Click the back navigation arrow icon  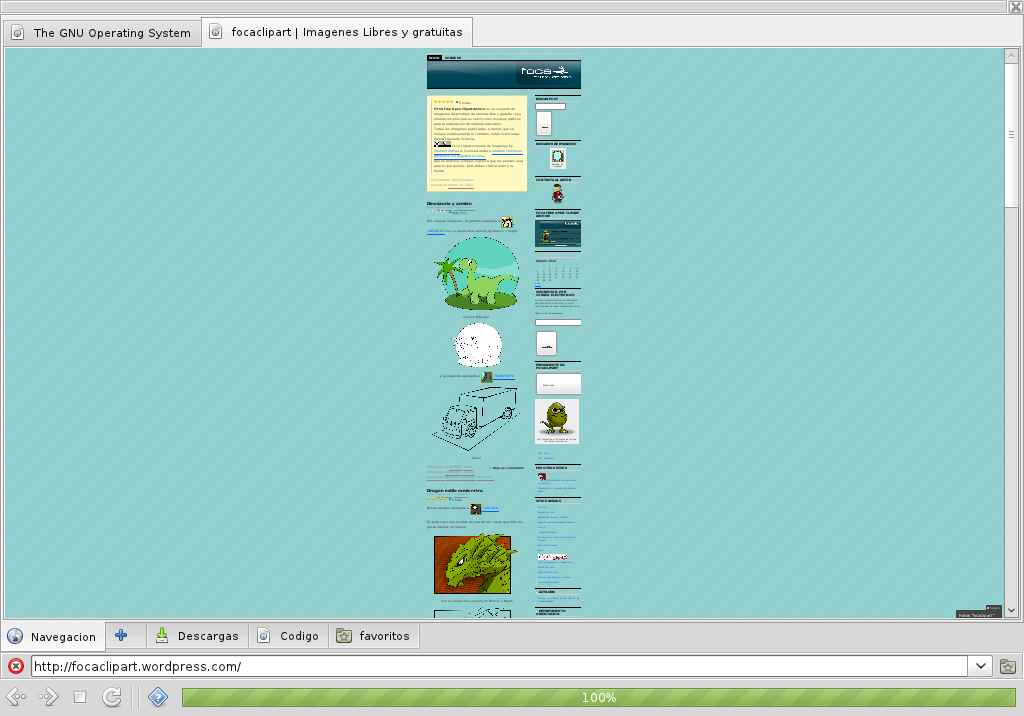click(x=17, y=697)
